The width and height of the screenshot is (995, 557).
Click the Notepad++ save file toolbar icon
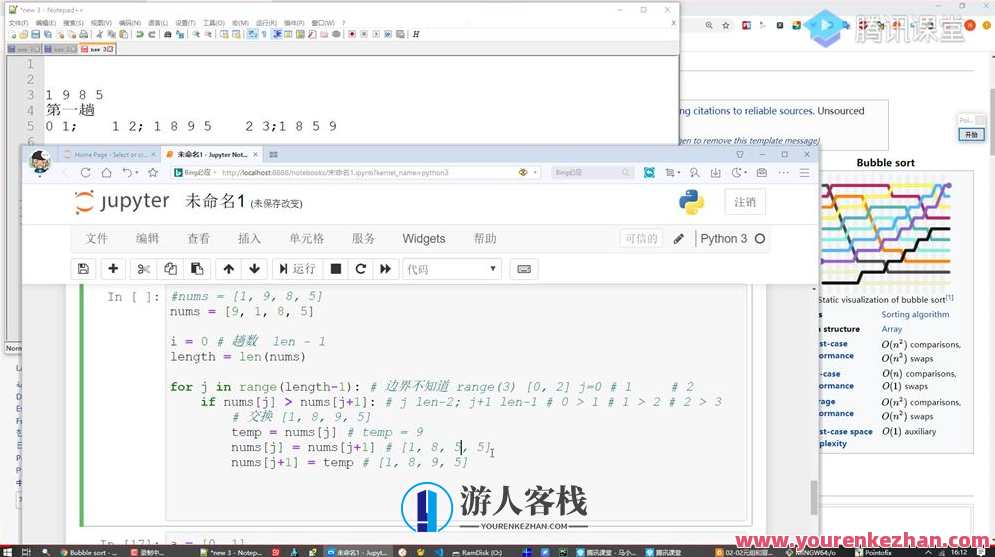coord(36,34)
